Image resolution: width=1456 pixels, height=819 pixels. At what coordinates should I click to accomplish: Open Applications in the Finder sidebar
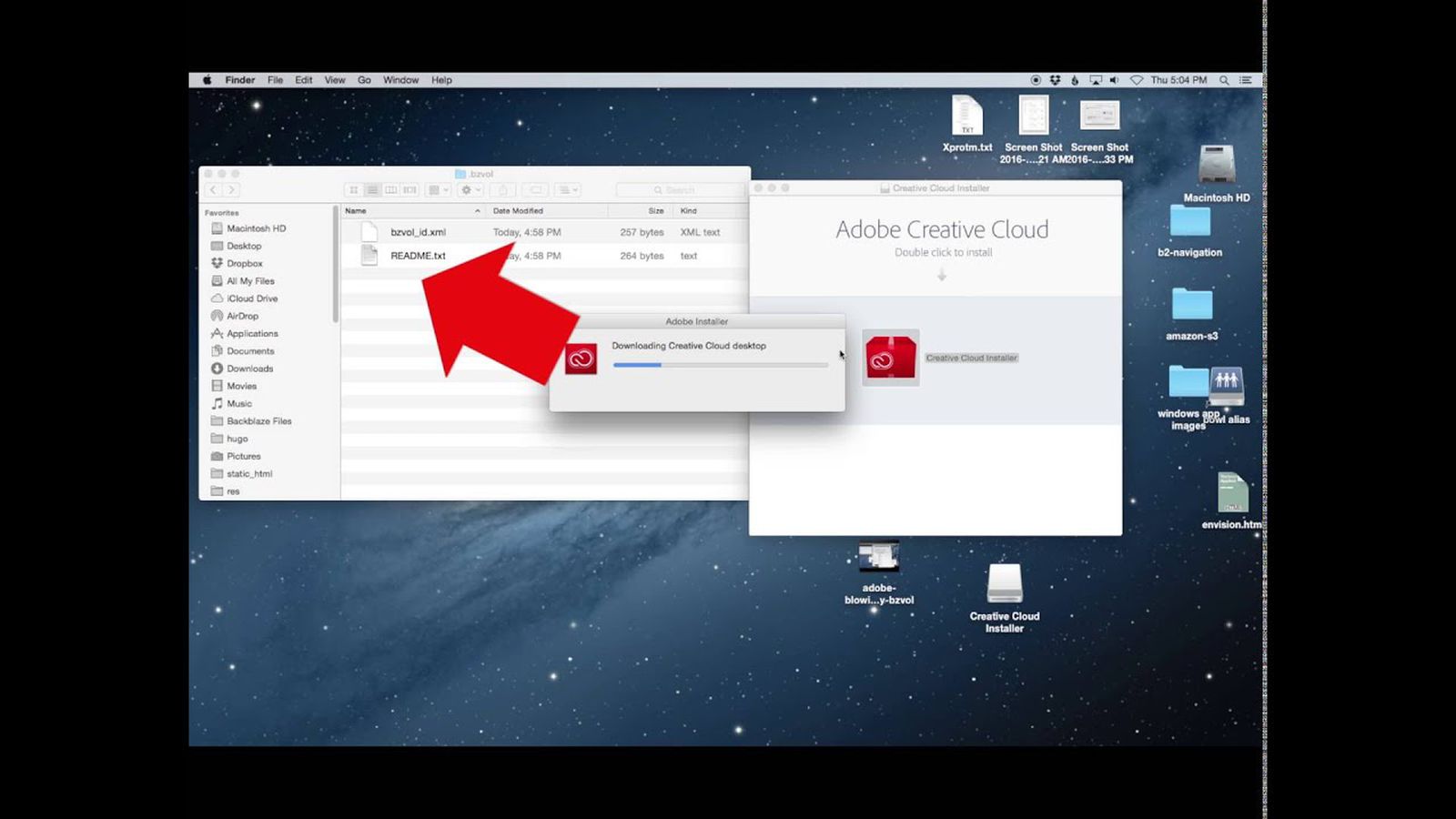[x=252, y=334]
